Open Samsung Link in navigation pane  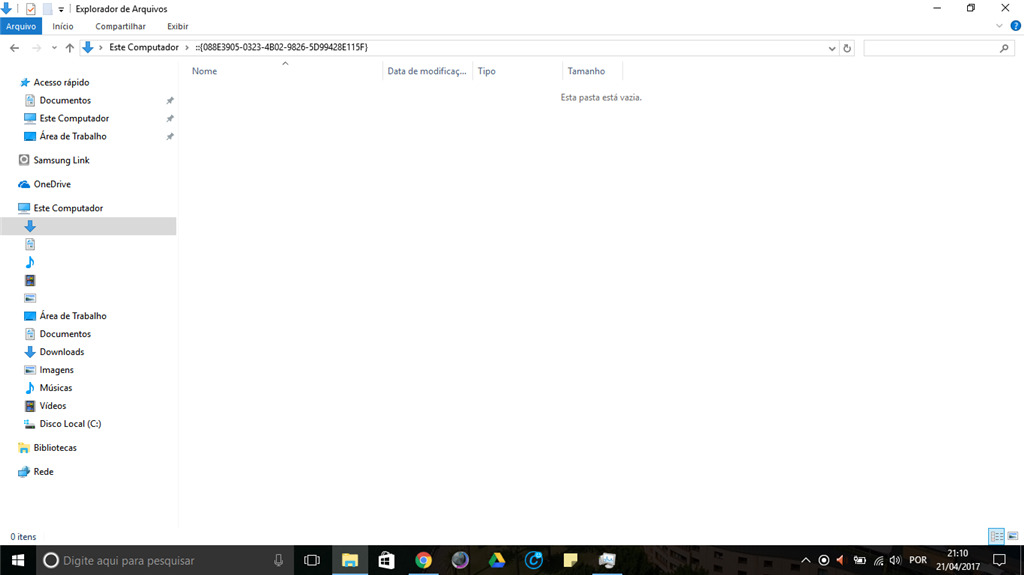click(x=61, y=160)
